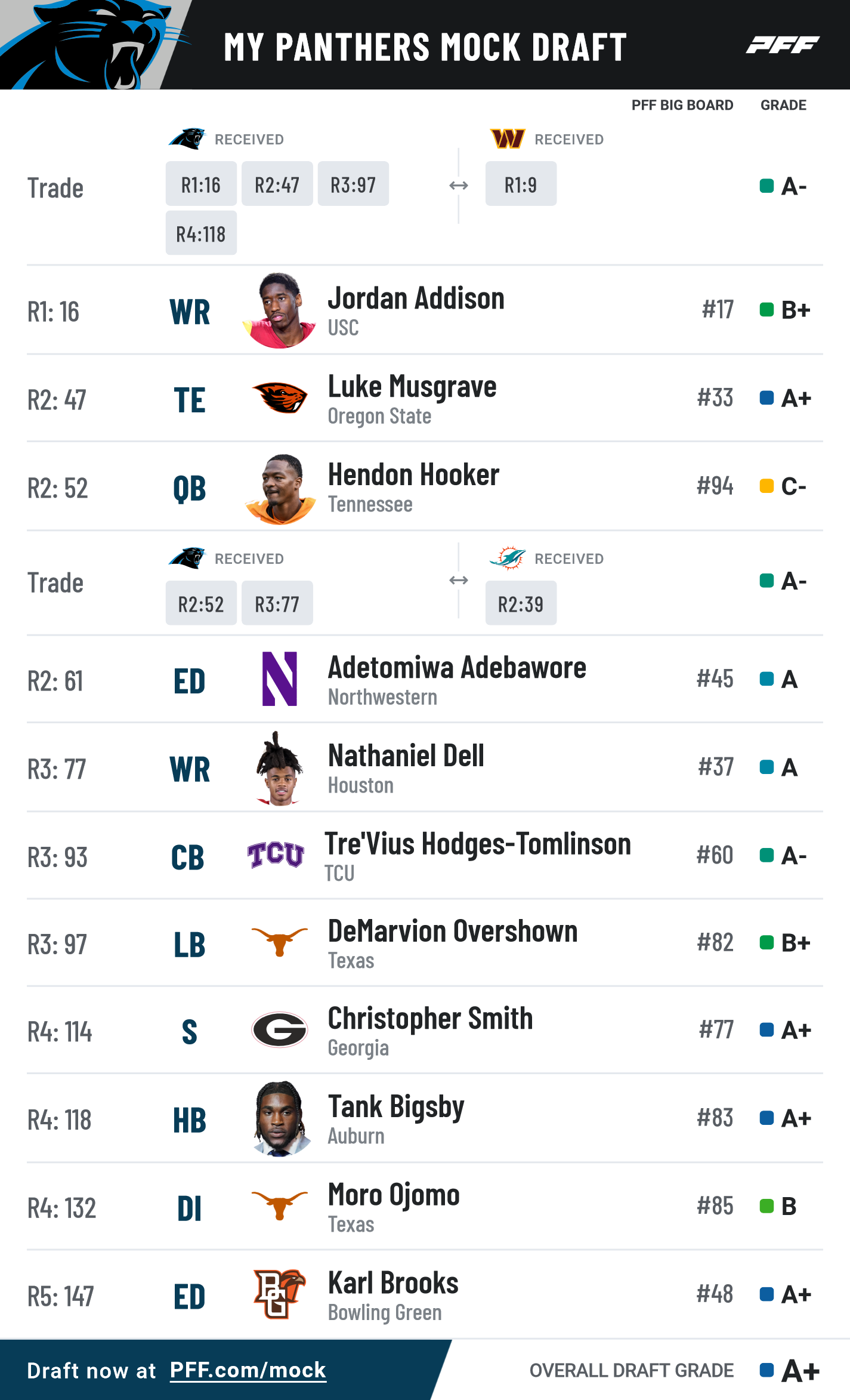
Task: Click the Washington Commanders logo
Action: (x=508, y=138)
